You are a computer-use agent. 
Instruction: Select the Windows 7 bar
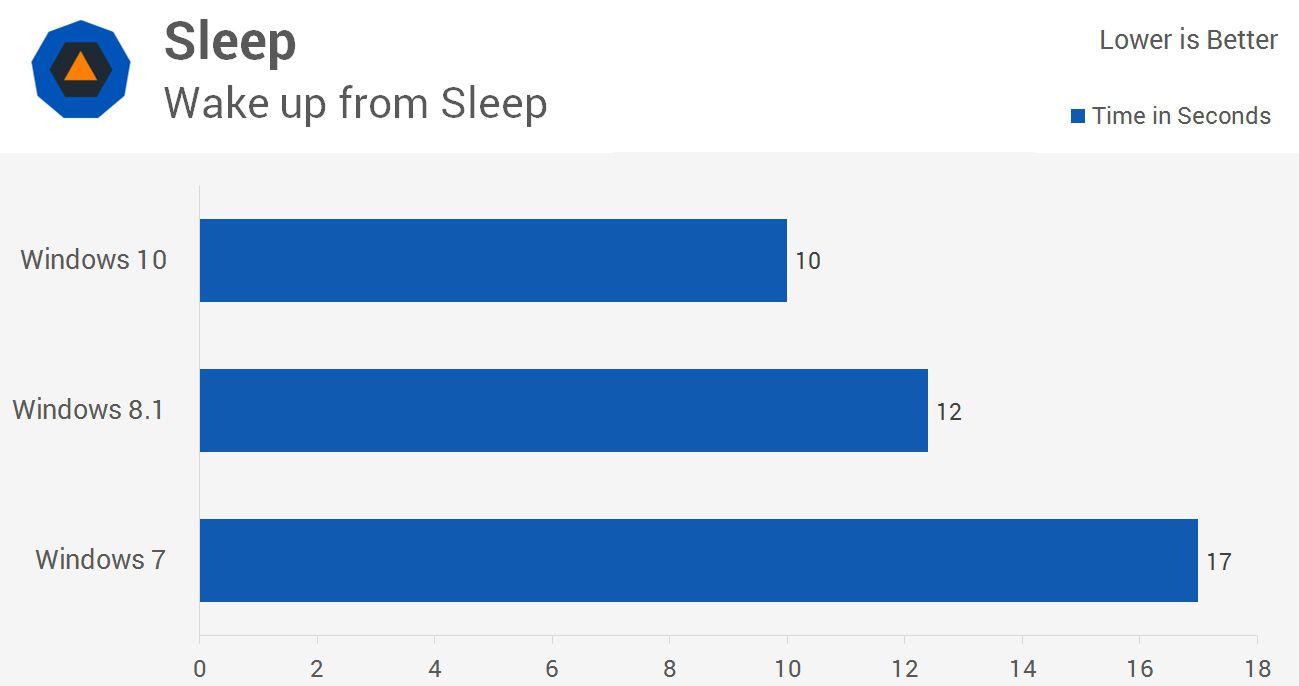pyautogui.click(x=698, y=560)
